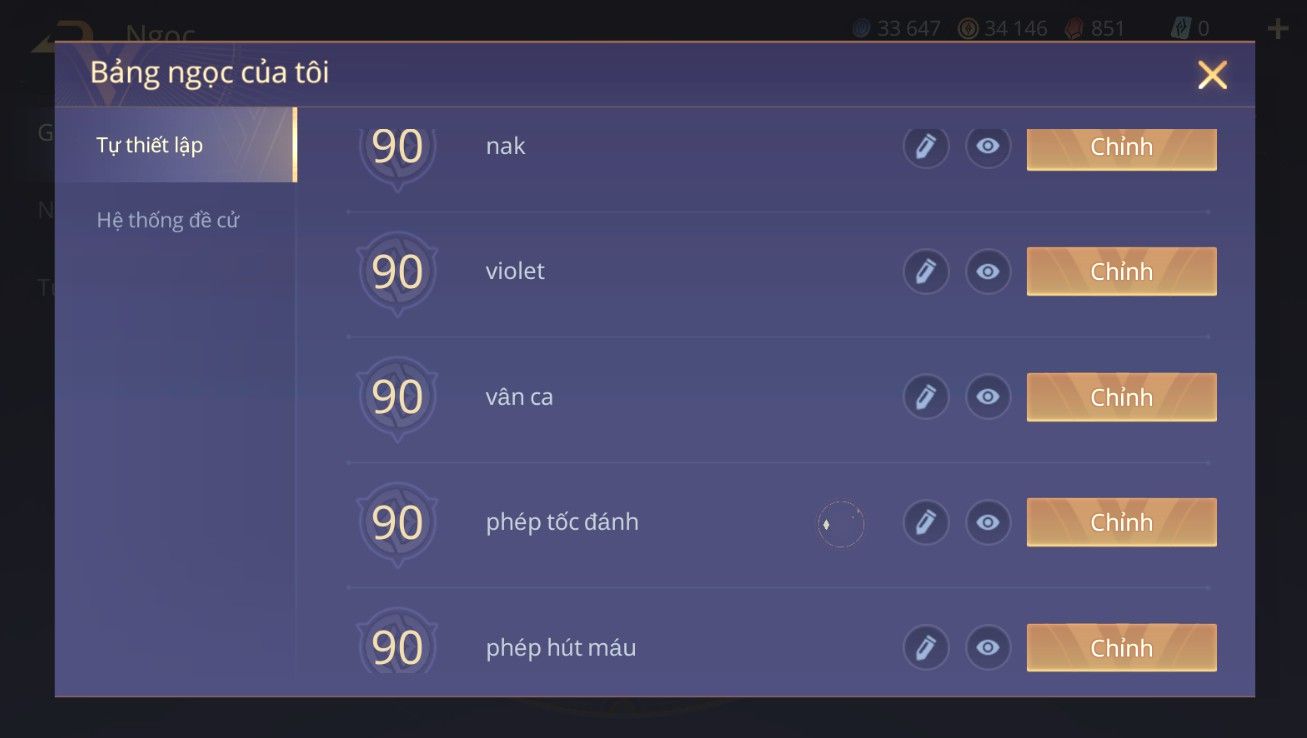View phép hút máu via eye icon
Image resolution: width=1307 pixels, height=738 pixels.
pyautogui.click(x=988, y=648)
